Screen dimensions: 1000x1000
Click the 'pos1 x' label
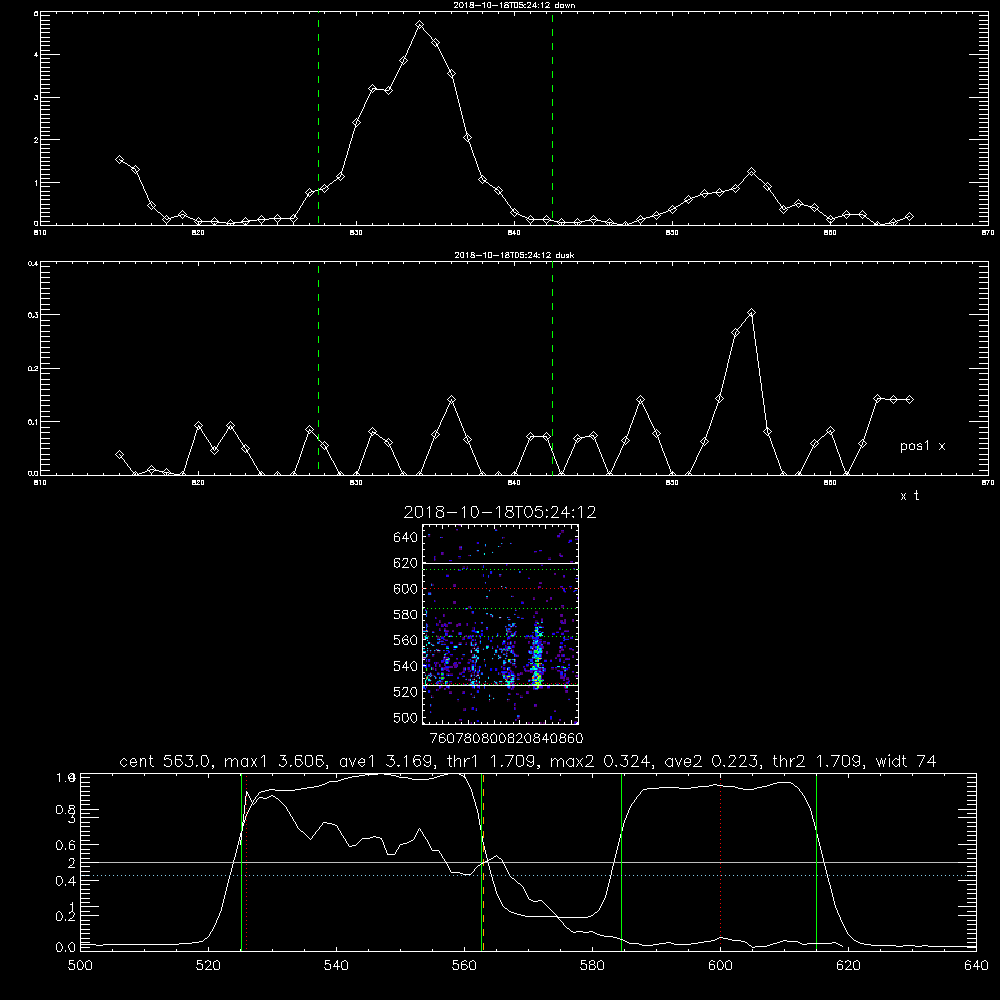click(922, 446)
